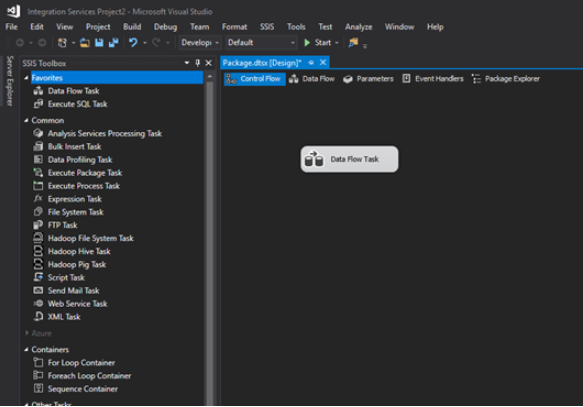
Task: Open the Package Explorer tab
Action: [506, 79]
